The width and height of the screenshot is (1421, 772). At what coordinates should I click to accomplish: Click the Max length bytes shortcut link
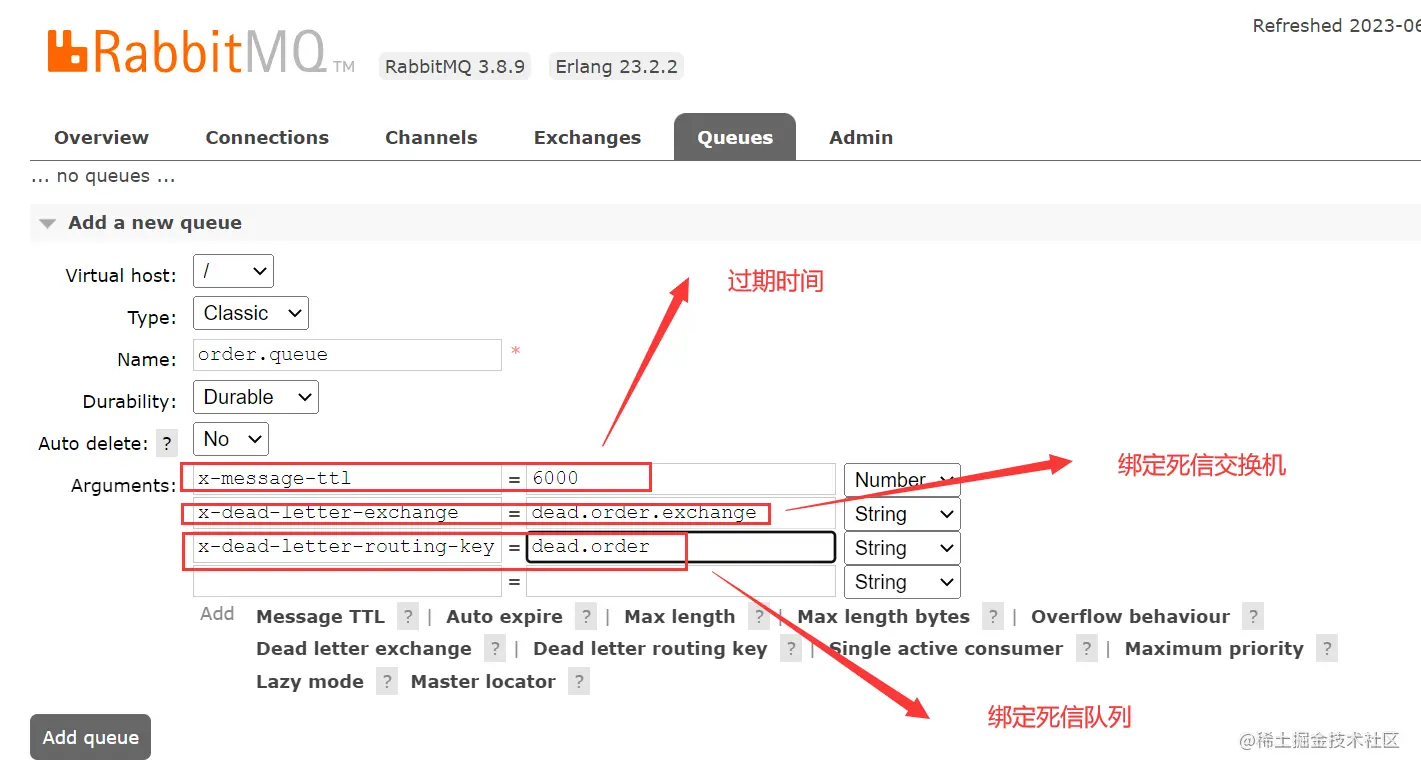pyautogui.click(x=883, y=616)
